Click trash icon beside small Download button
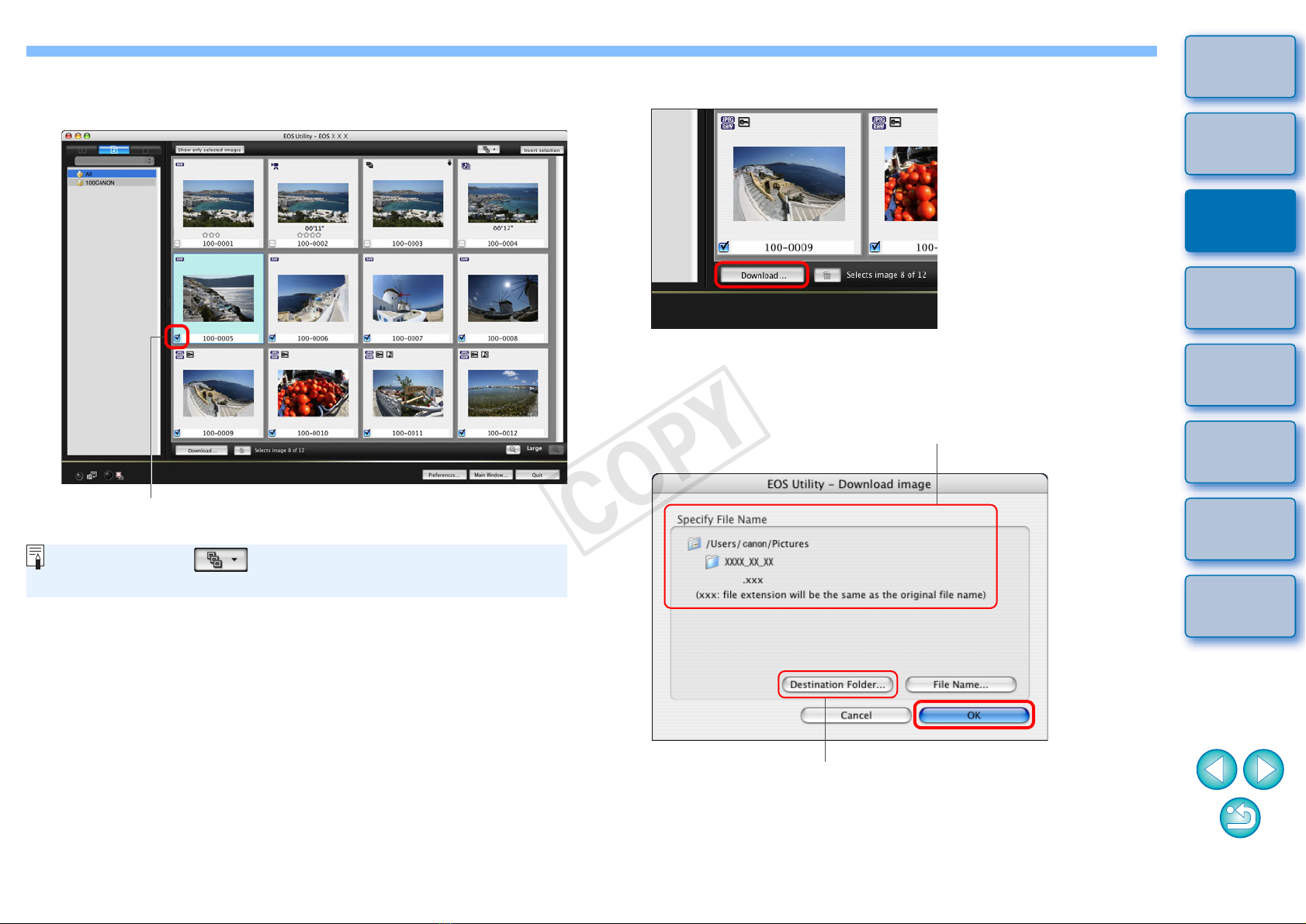The width and height of the screenshot is (1306, 924). [x=242, y=450]
